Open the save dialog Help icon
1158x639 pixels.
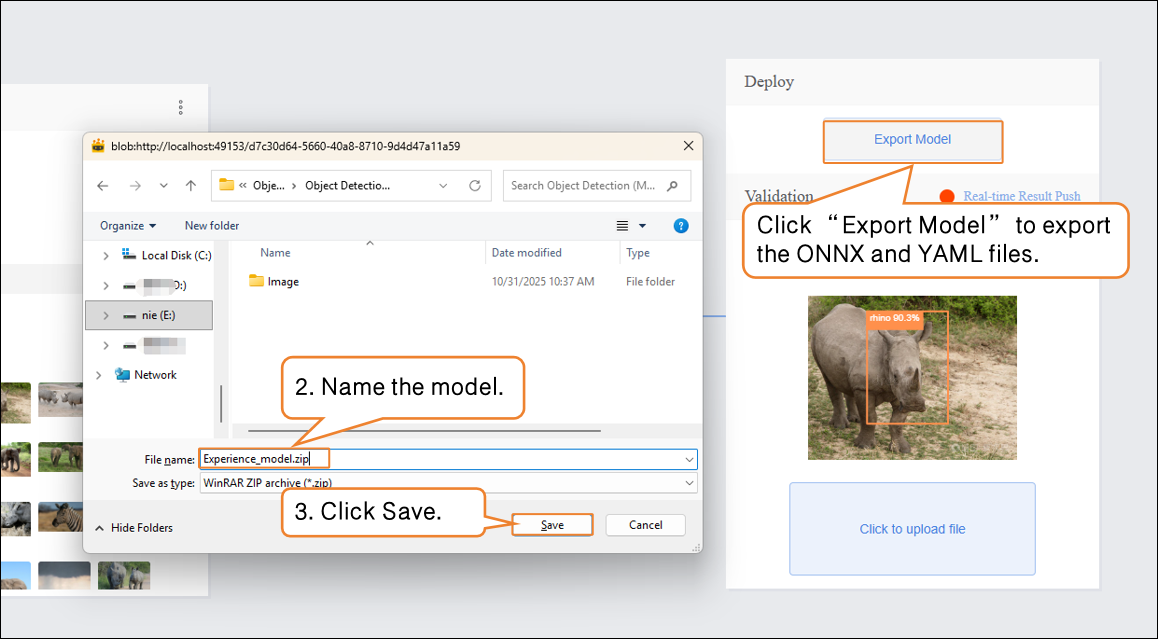(x=681, y=226)
